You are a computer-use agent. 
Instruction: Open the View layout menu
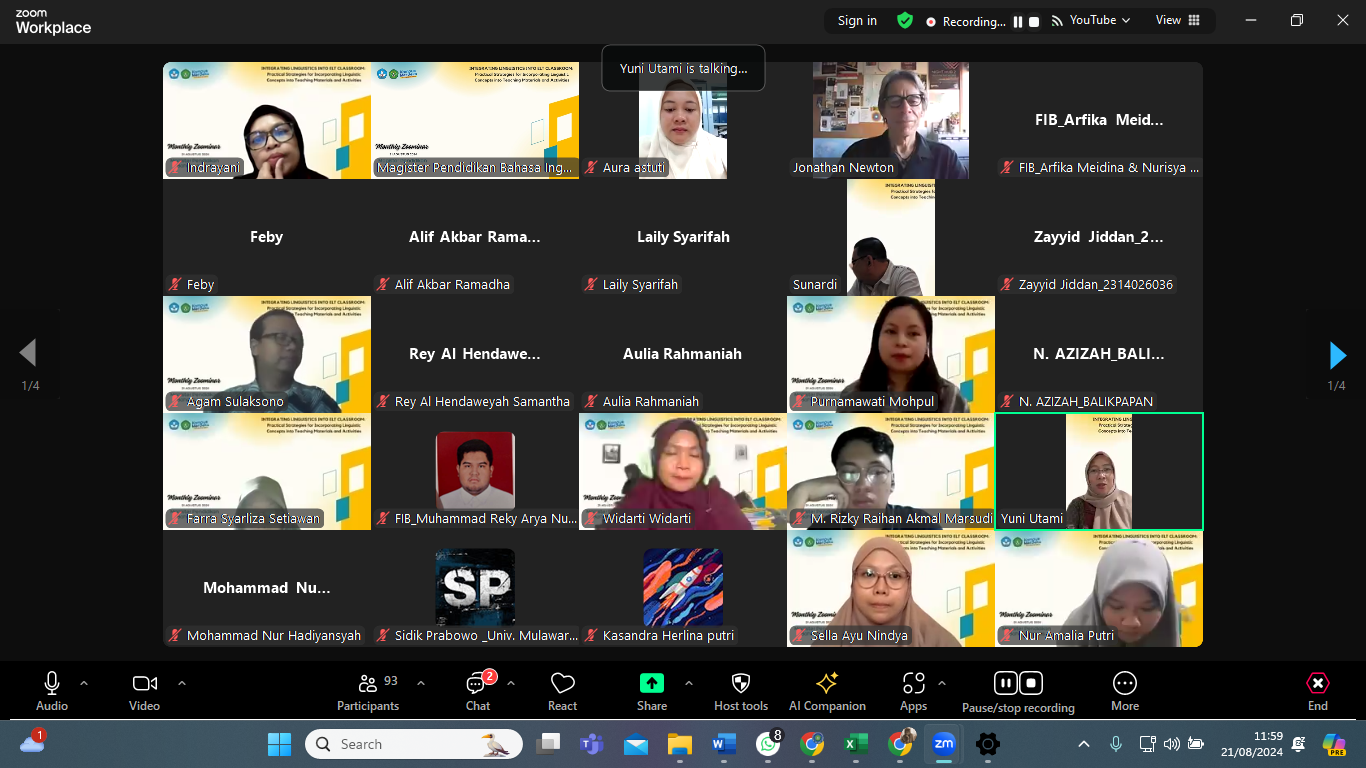(x=1178, y=20)
